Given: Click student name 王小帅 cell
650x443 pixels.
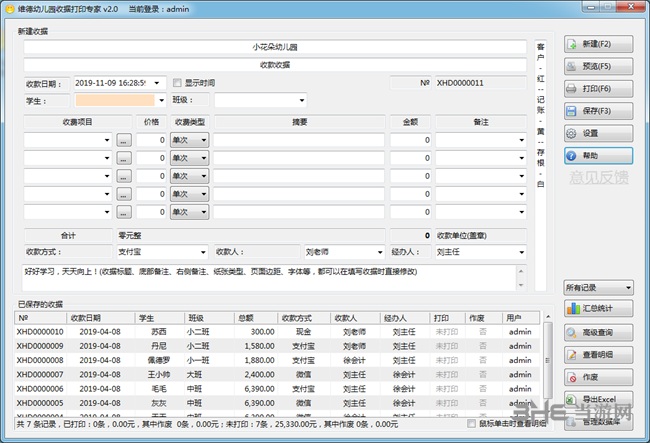Looking at the screenshot, I should (x=159, y=374).
